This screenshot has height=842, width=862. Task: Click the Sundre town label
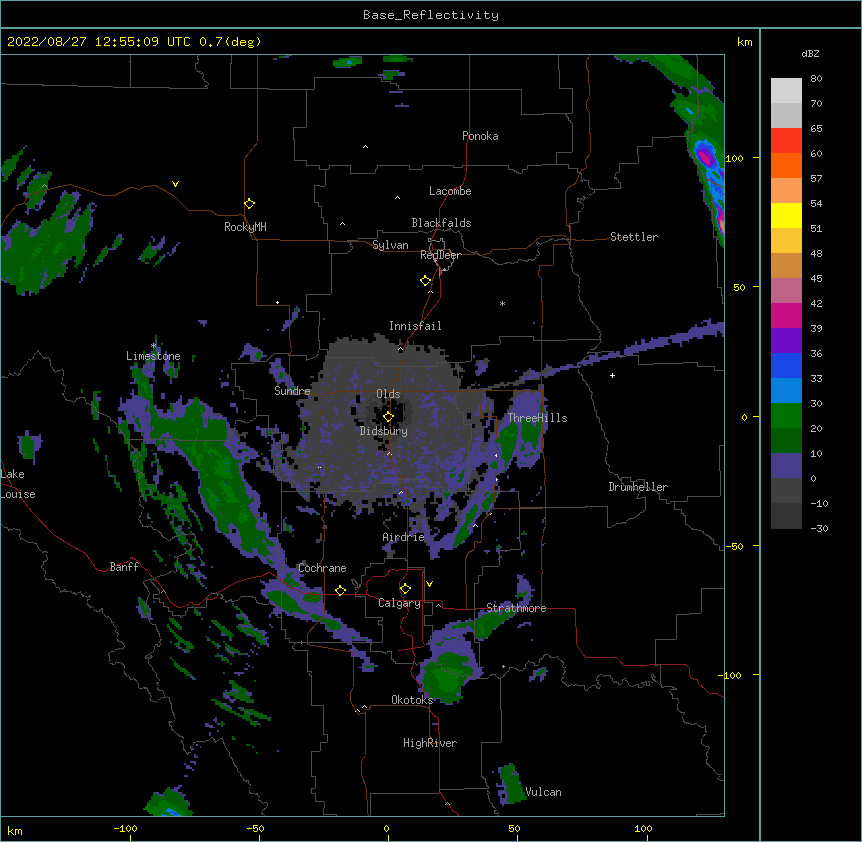click(x=292, y=391)
